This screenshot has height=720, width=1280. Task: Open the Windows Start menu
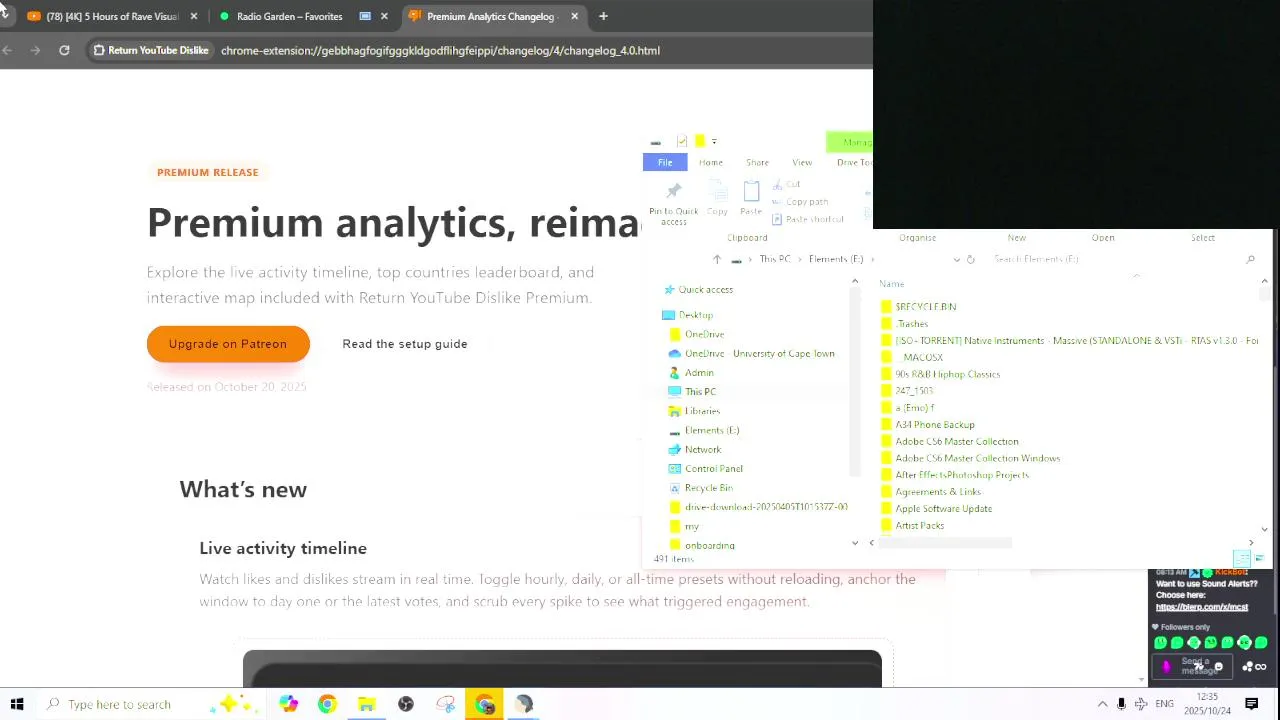click(x=16, y=704)
